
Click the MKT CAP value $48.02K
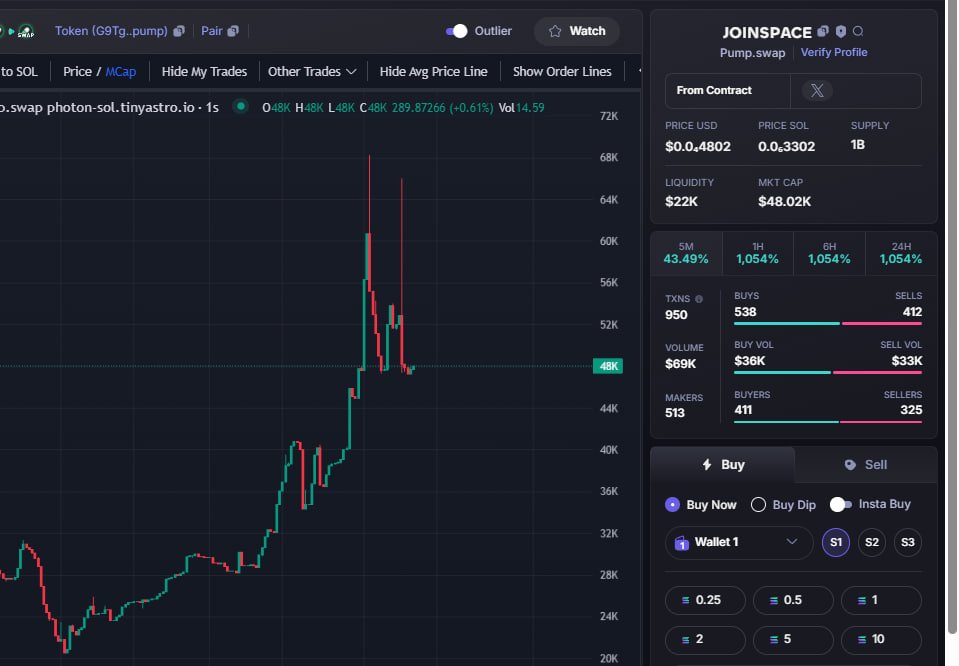785,202
